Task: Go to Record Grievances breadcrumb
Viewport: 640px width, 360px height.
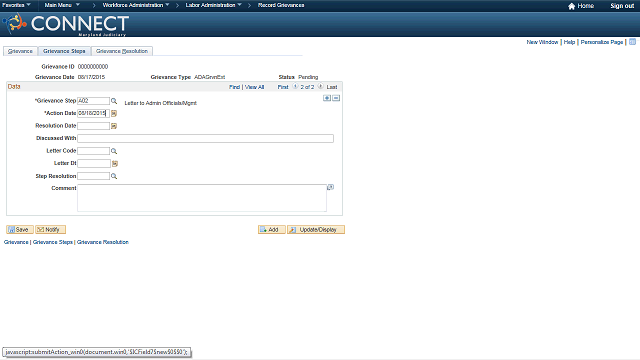Action: point(281,5)
